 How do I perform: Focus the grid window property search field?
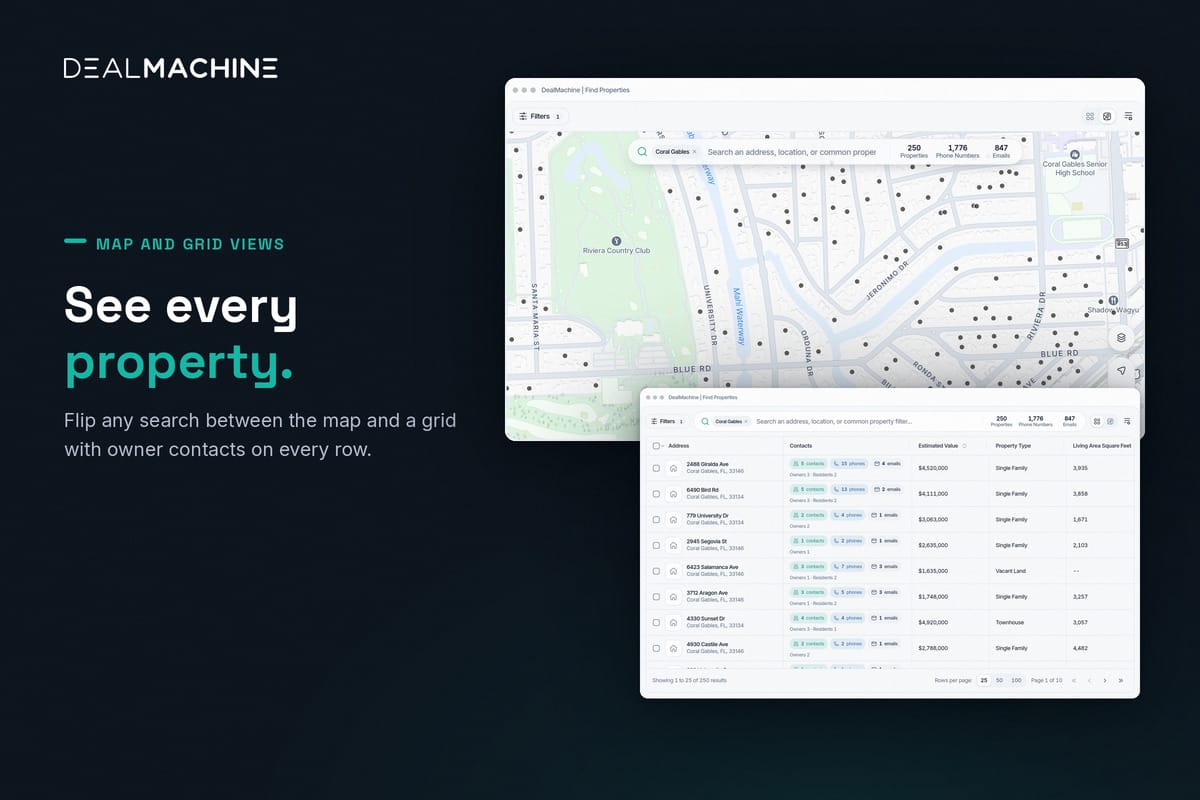point(834,422)
